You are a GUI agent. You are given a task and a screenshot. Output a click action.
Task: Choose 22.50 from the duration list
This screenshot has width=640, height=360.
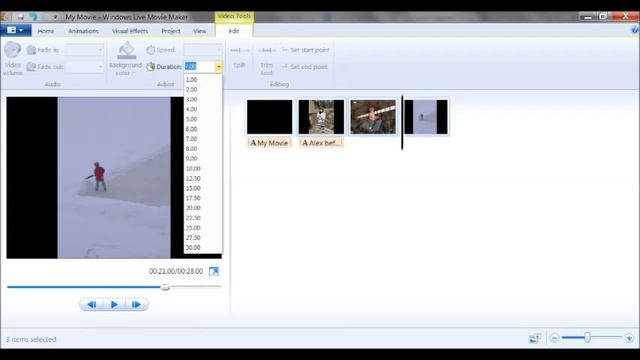pos(203,218)
